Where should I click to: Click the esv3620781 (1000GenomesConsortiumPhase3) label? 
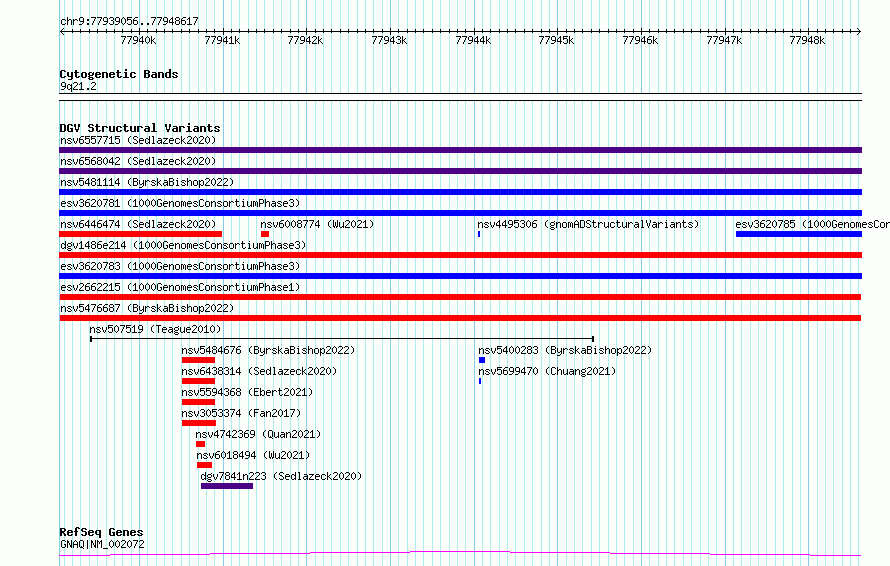180,203
